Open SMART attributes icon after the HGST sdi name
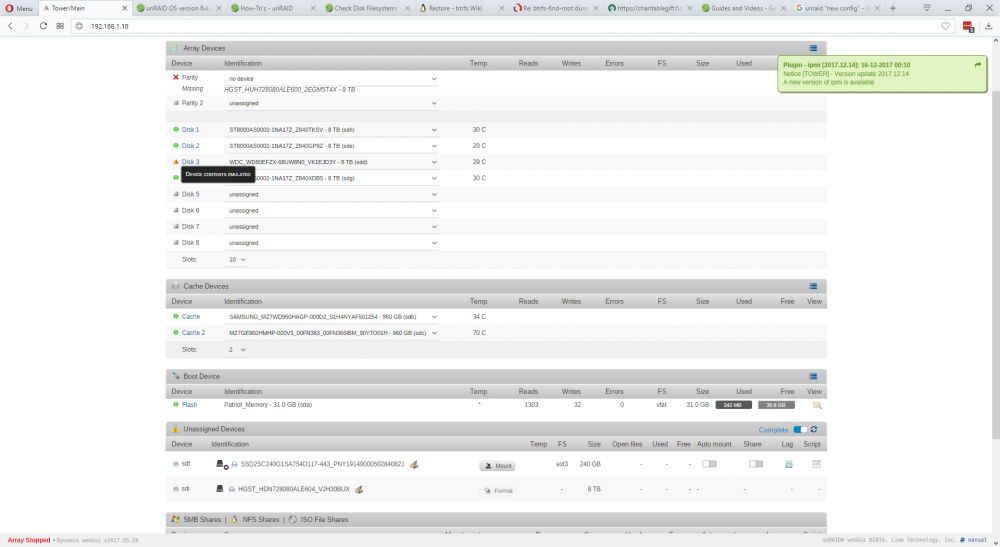The image size is (1000, 547). [x=359, y=489]
